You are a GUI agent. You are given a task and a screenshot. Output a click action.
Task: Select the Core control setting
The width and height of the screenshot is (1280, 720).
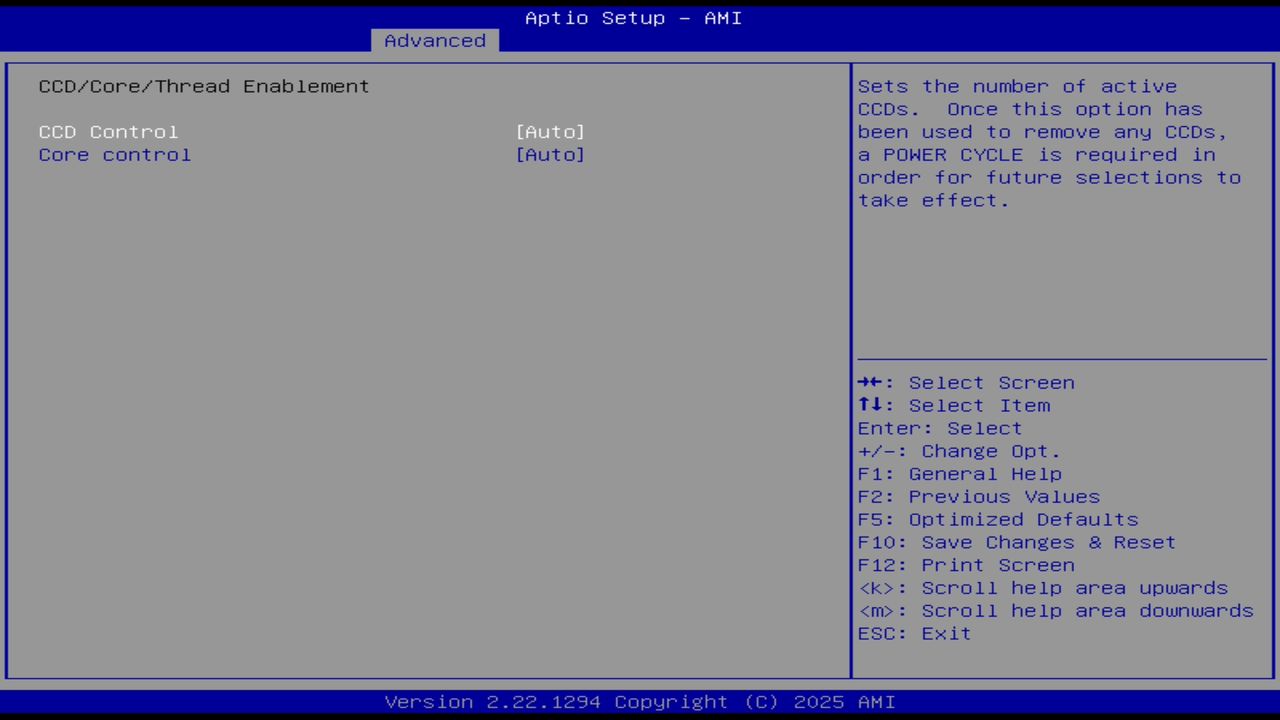point(114,154)
